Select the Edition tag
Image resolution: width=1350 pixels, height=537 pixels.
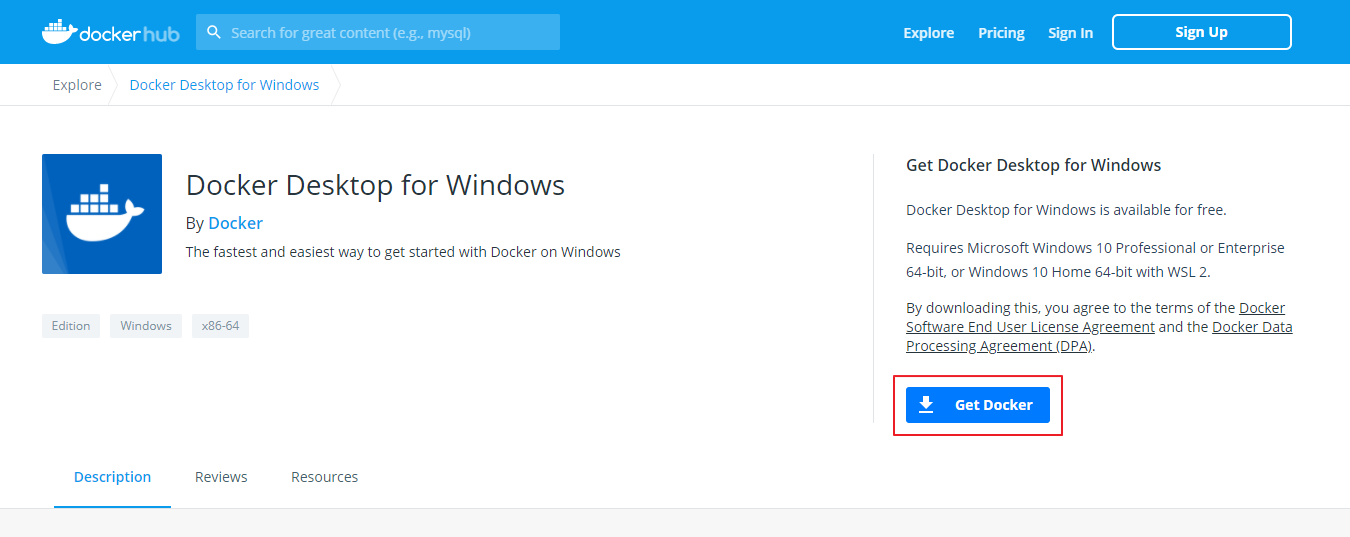71,326
